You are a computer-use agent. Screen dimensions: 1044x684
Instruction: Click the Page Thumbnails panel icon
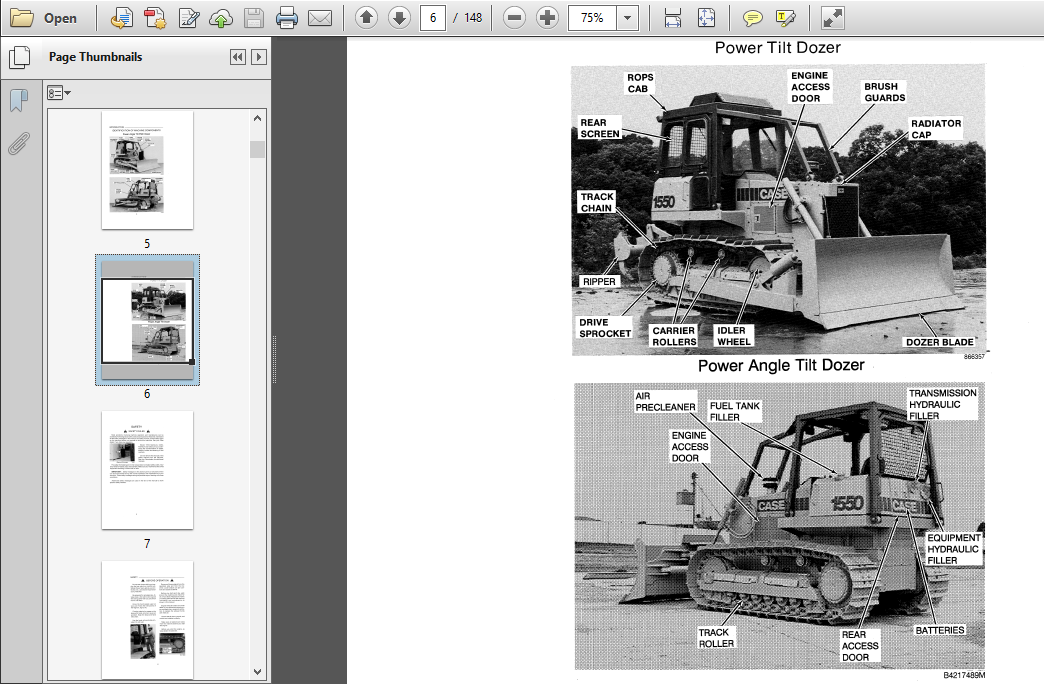[19, 57]
